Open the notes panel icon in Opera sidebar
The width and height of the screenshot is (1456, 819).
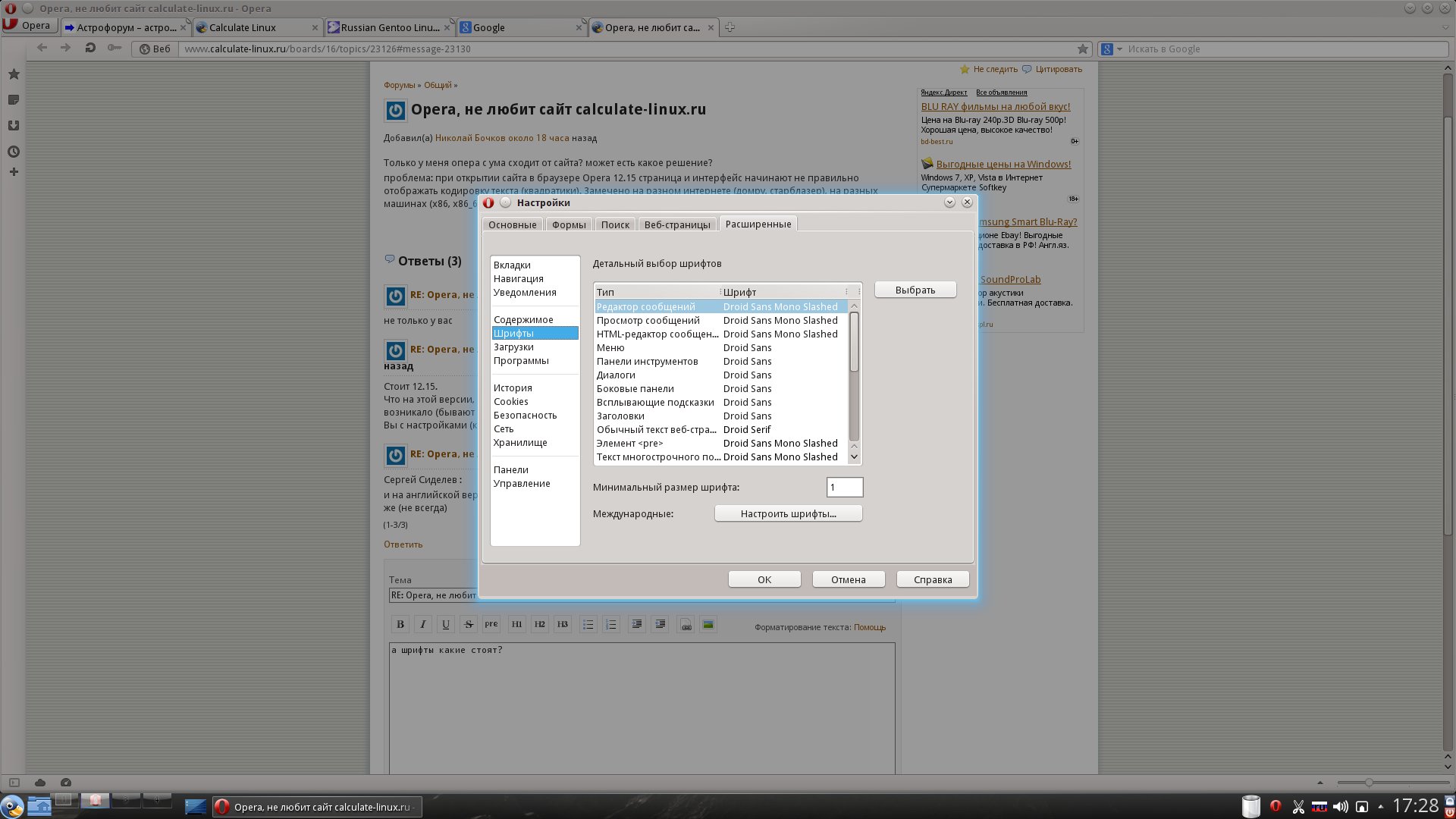[x=14, y=100]
